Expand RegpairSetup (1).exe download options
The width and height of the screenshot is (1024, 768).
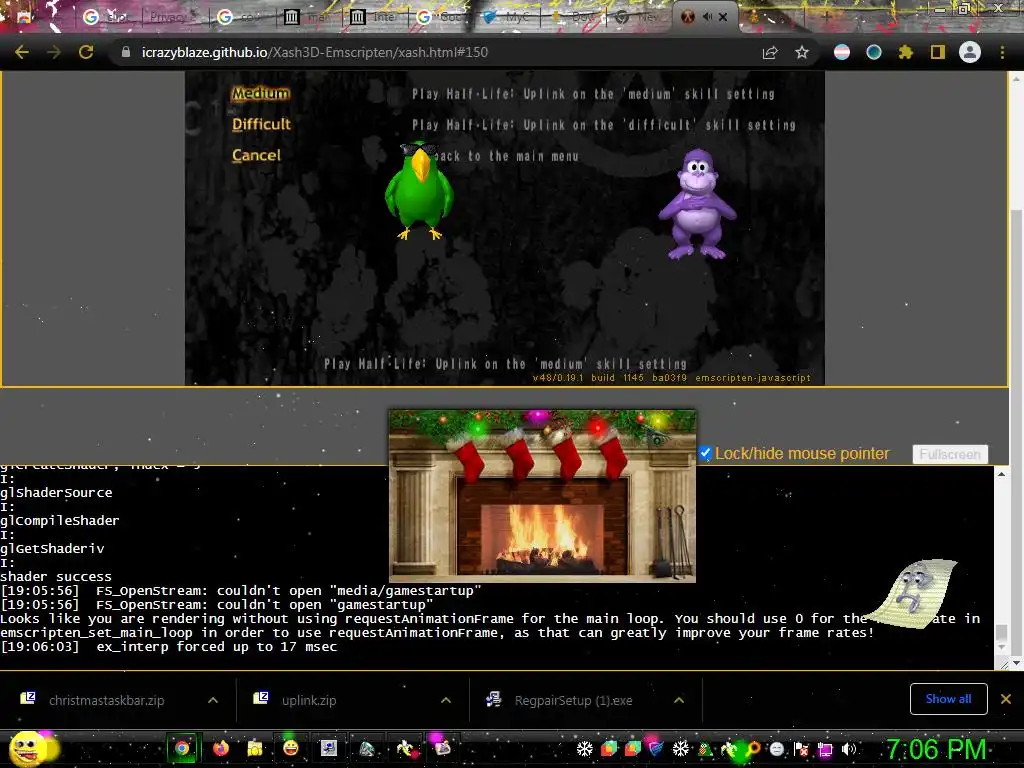(x=679, y=700)
